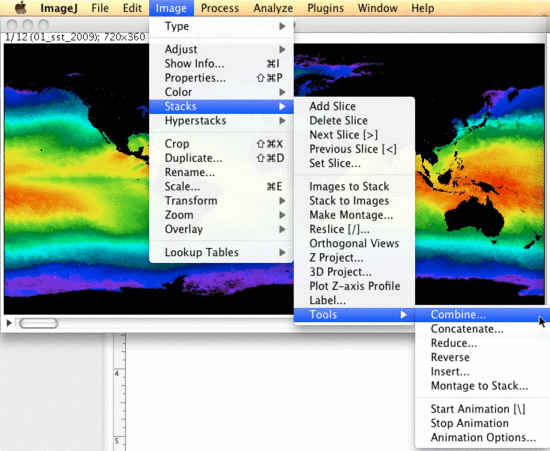Expand the Lookup Tables submenu

pyautogui.click(x=221, y=253)
